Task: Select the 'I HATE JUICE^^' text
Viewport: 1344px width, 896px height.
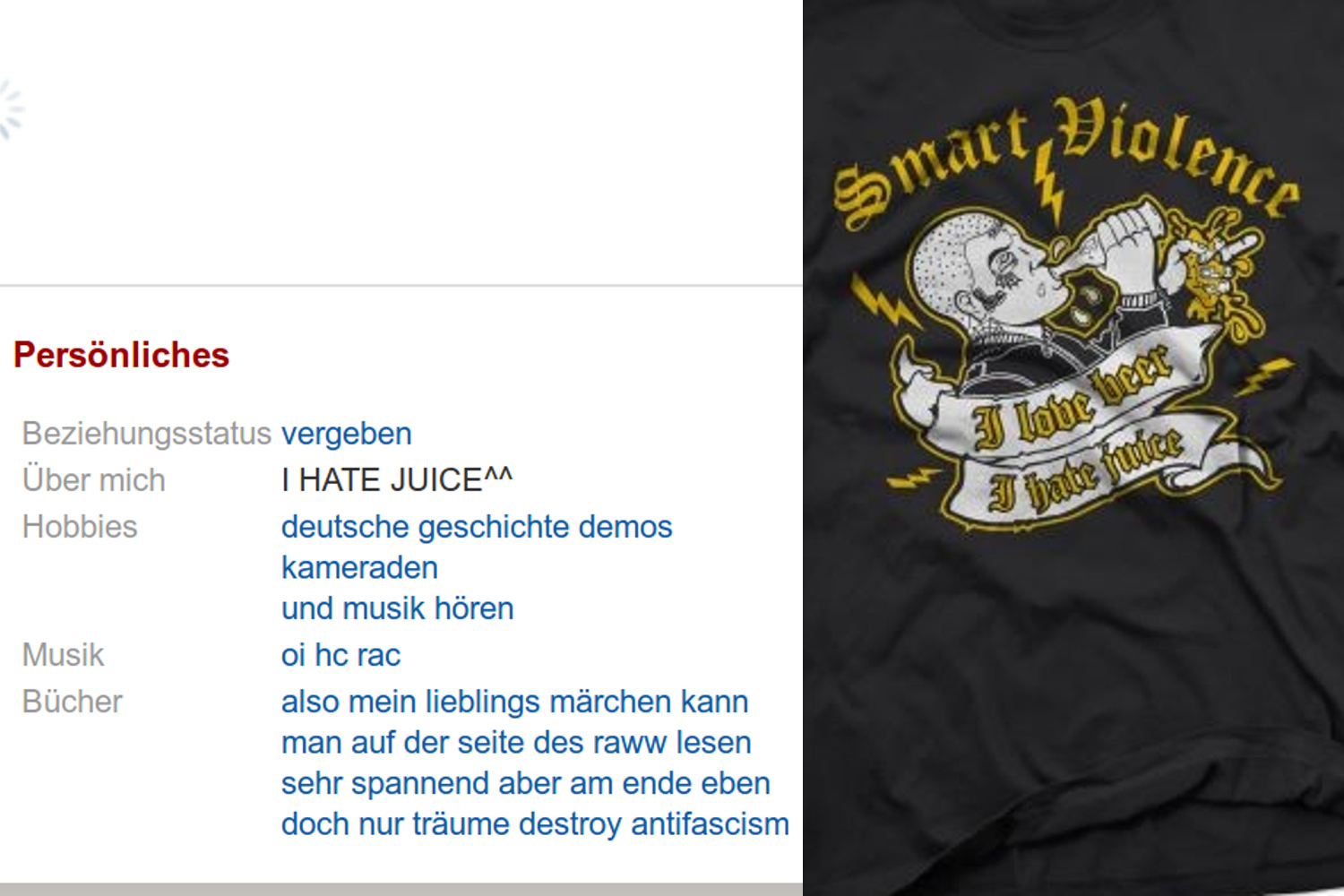Action: click(397, 480)
